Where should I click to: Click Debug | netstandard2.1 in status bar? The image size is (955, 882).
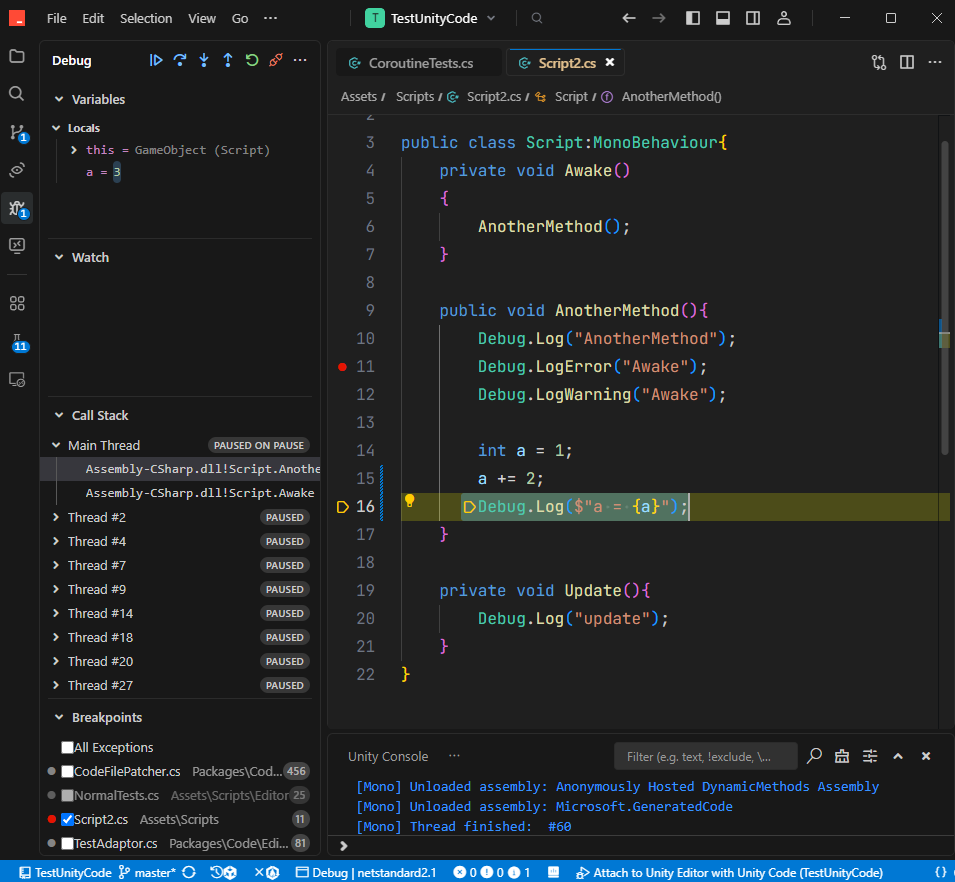366,872
